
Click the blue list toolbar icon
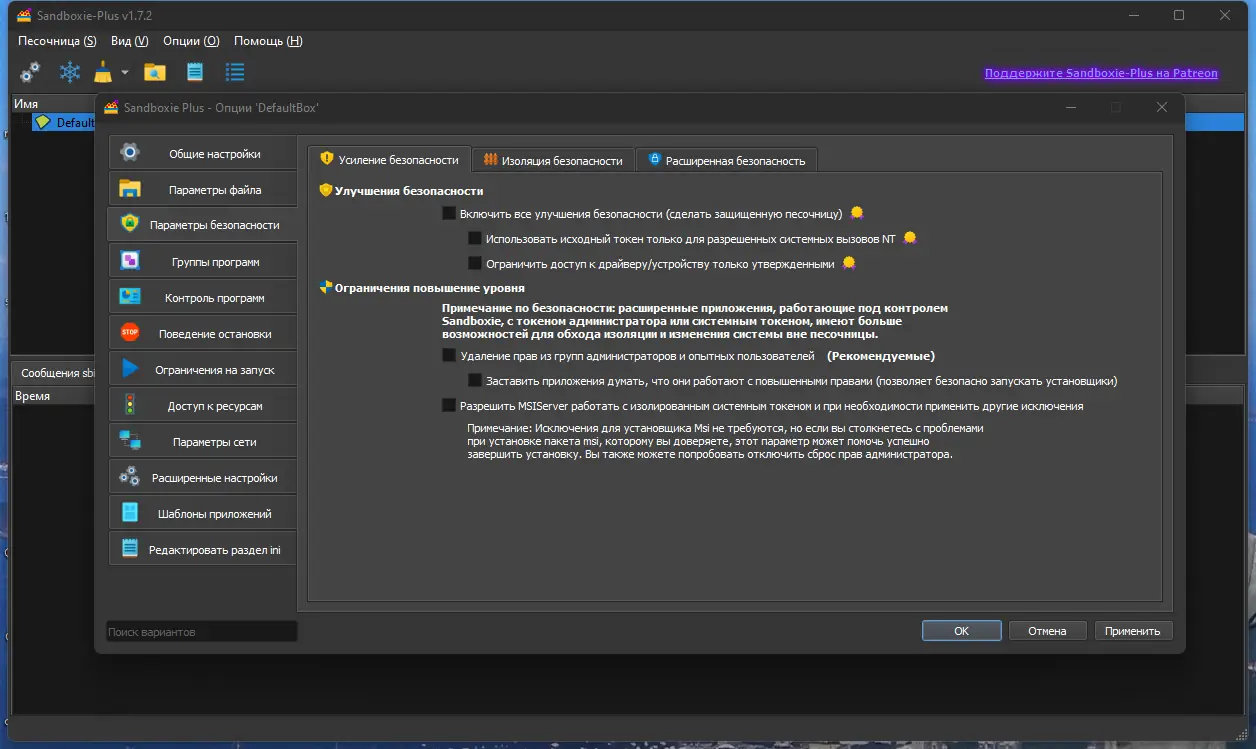(x=235, y=72)
